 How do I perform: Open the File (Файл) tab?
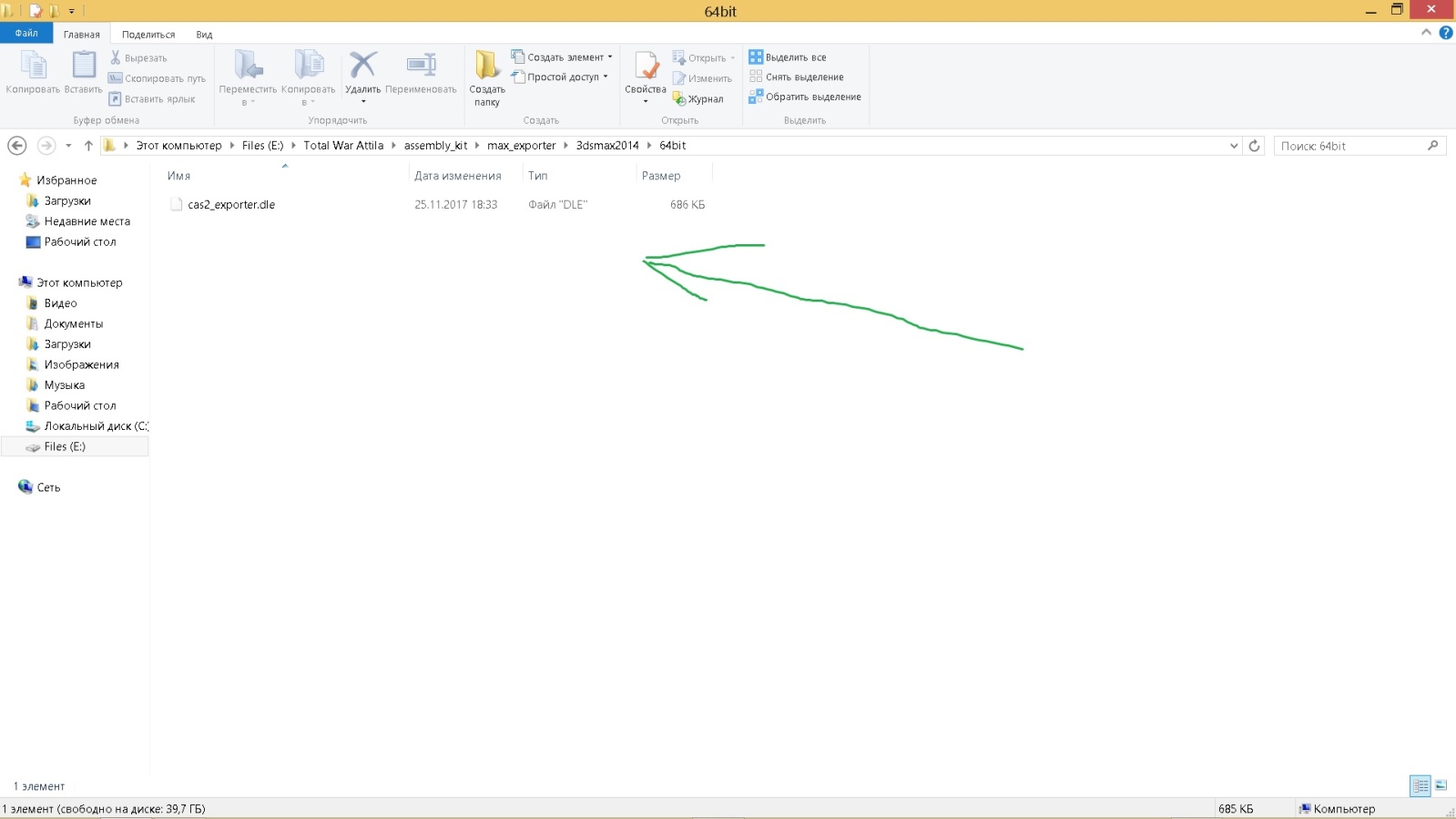point(26,34)
